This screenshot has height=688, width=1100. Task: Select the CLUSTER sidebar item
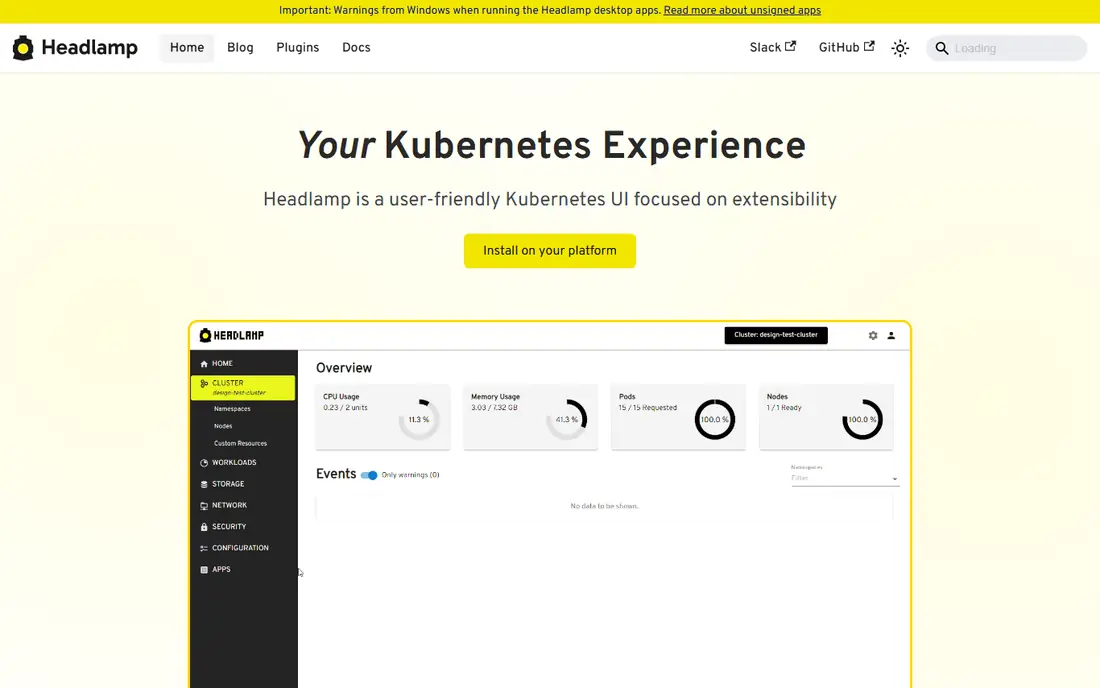click(243, 388)
